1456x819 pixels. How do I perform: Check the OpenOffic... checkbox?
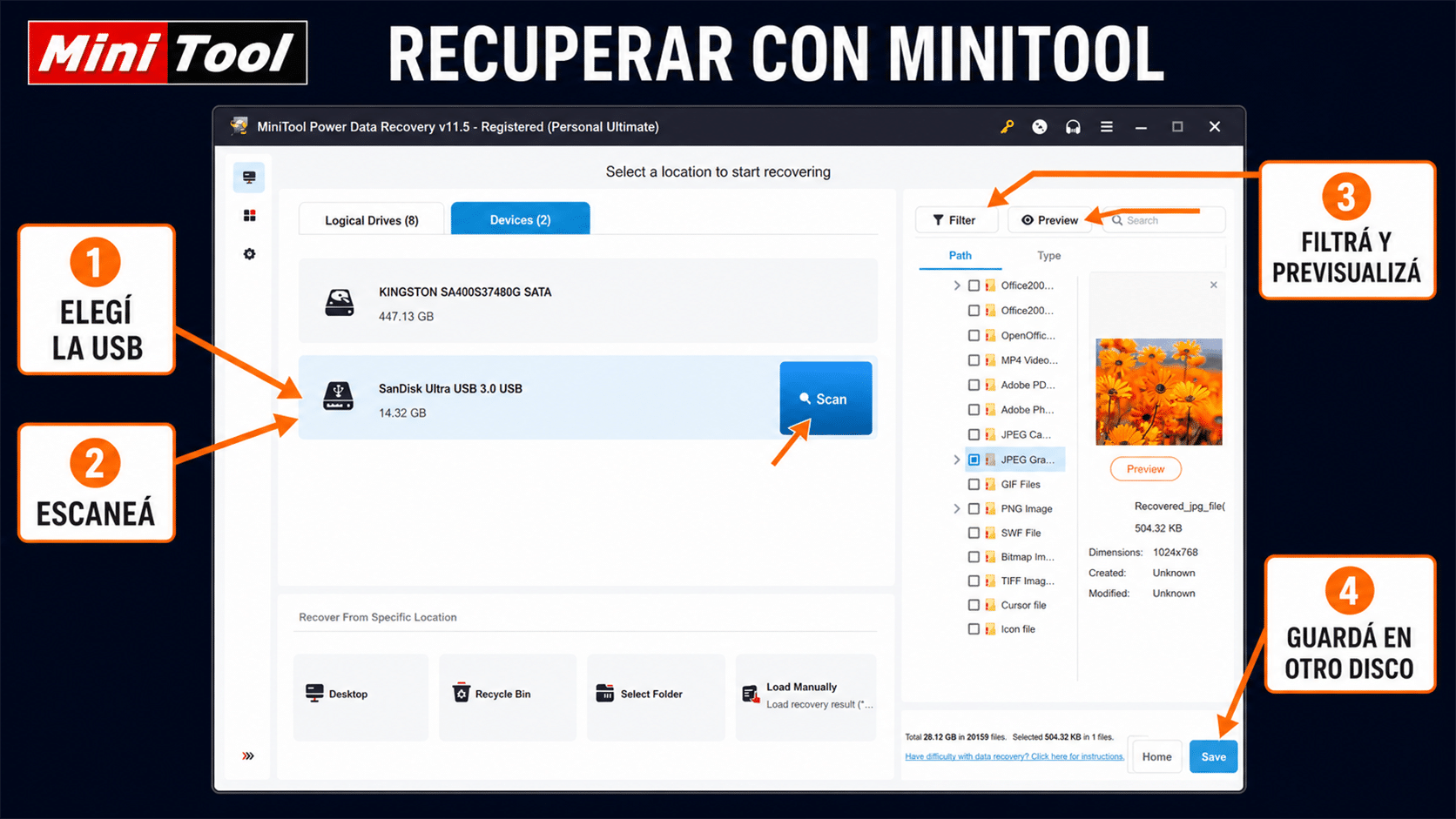974,335
